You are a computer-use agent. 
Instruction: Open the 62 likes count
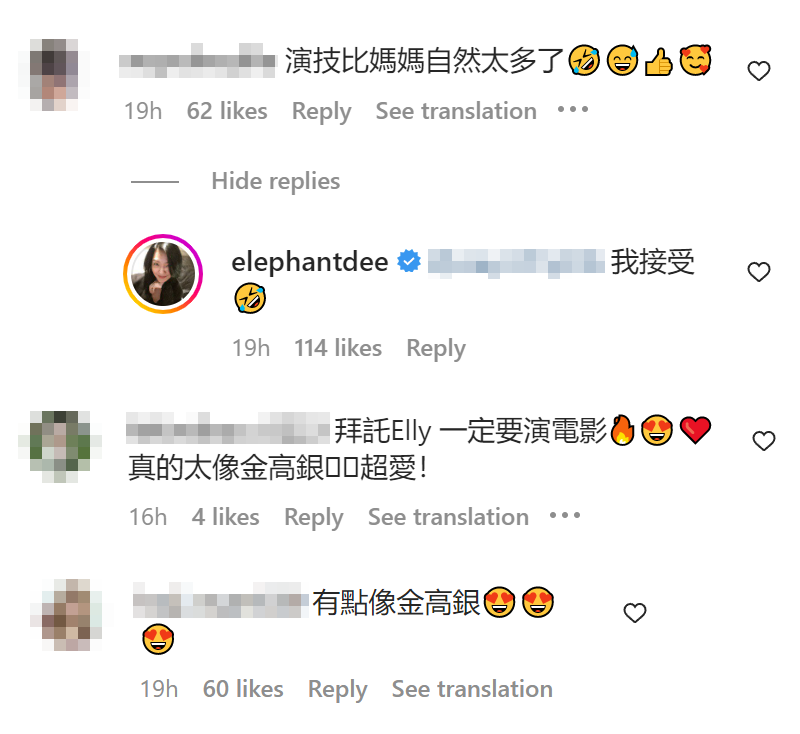(x=227, y=111)
